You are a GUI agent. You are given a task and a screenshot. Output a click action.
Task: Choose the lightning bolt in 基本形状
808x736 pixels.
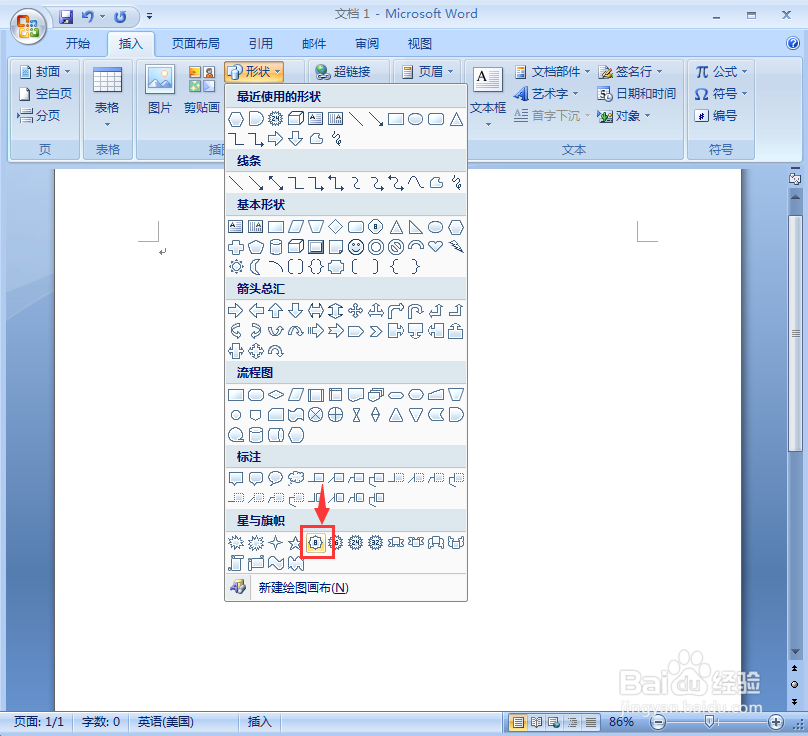point(456,246)
